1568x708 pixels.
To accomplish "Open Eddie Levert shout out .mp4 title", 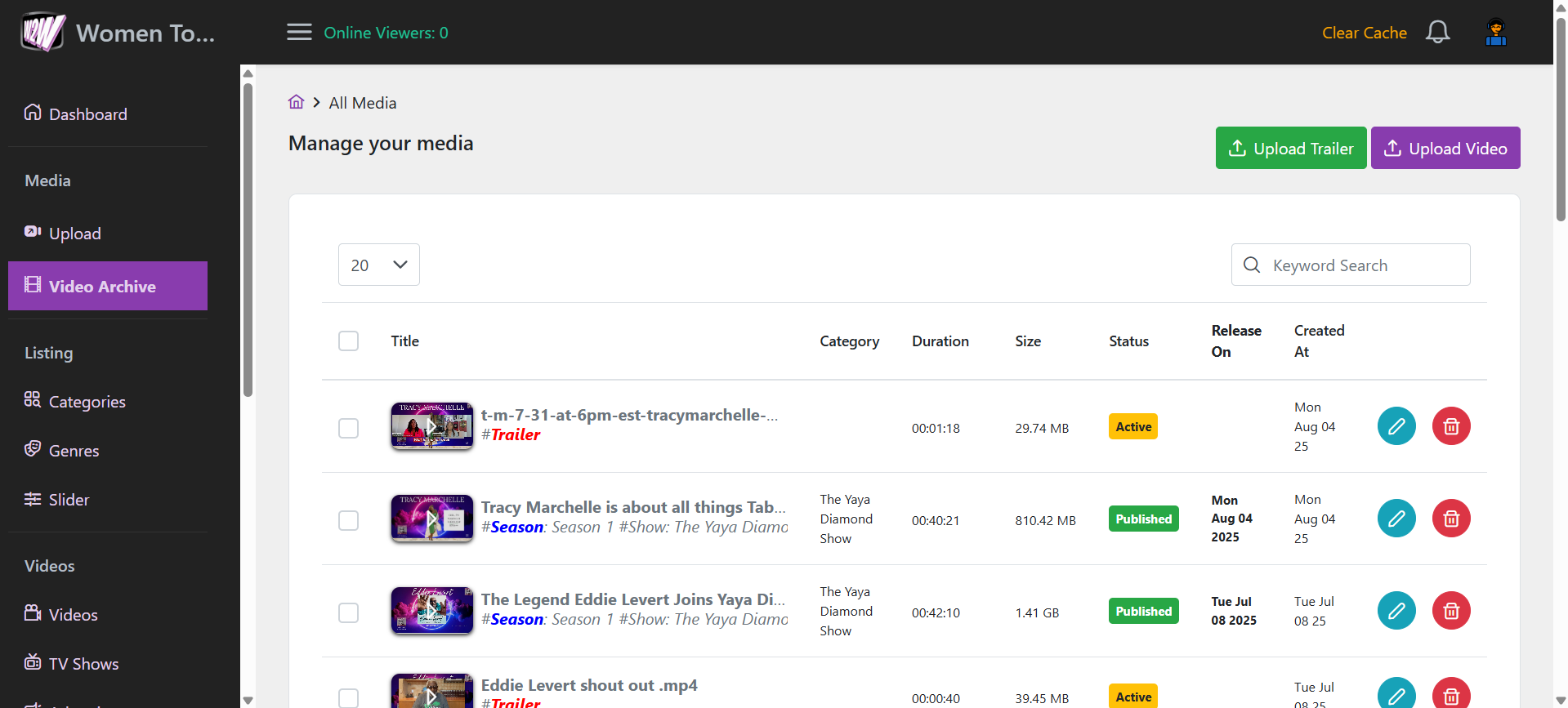I will (589, 685).
